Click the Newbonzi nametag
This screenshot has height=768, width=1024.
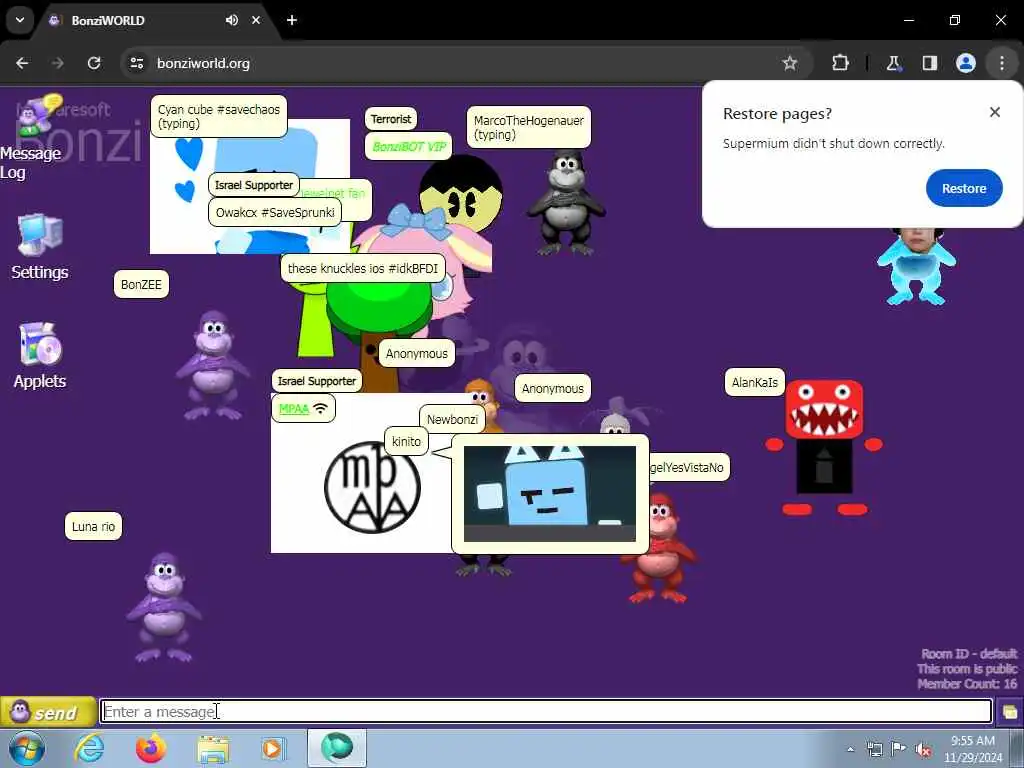[x=452, y=419]
